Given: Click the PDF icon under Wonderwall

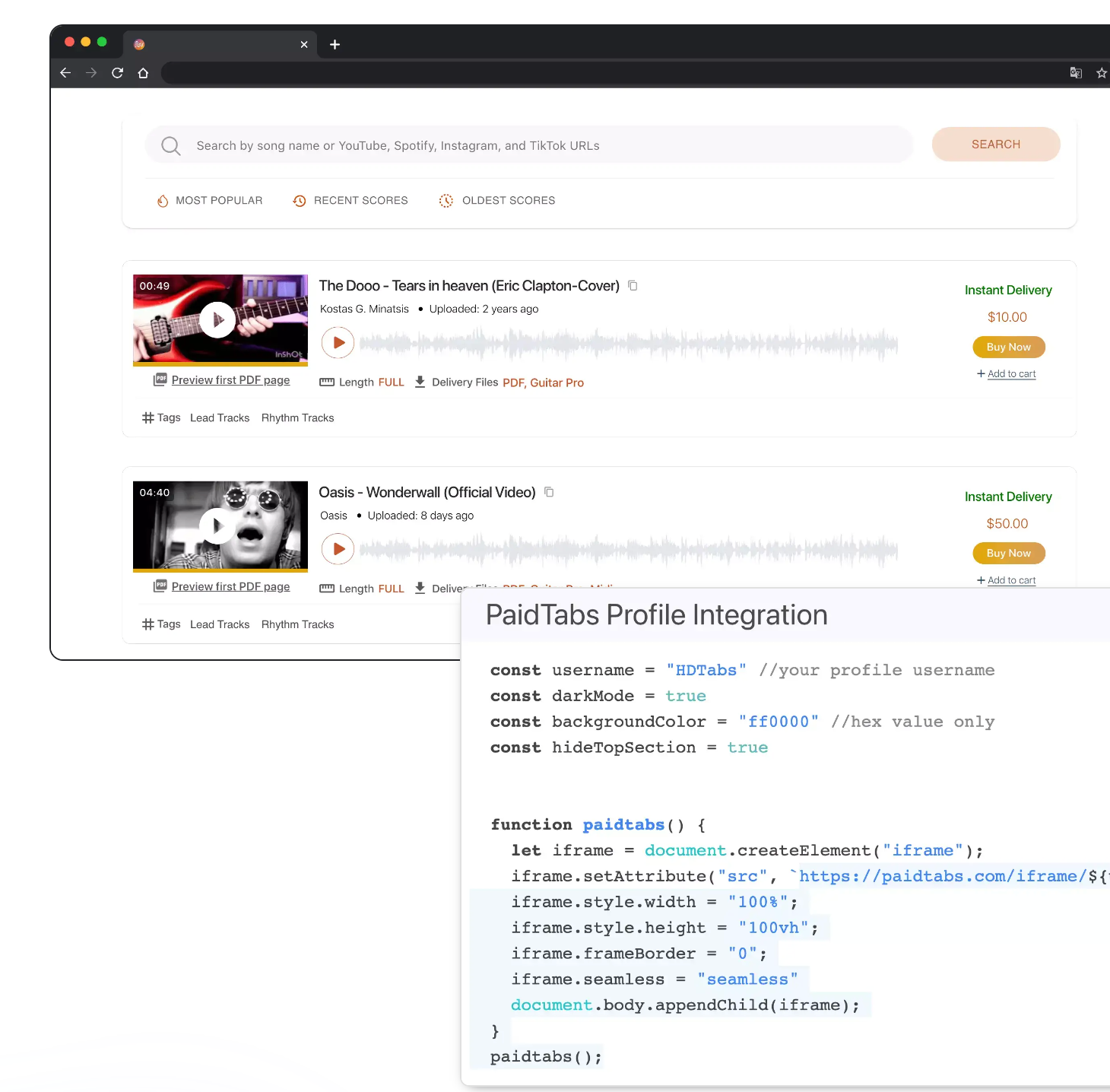Looking at the screenshot, I should (160, 586).
